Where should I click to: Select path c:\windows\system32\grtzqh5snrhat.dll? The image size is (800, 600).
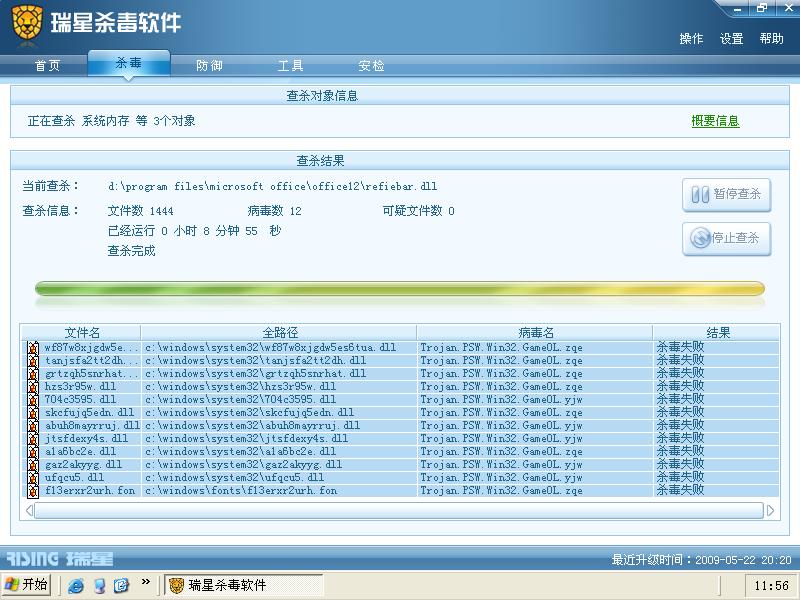(255, 374)
